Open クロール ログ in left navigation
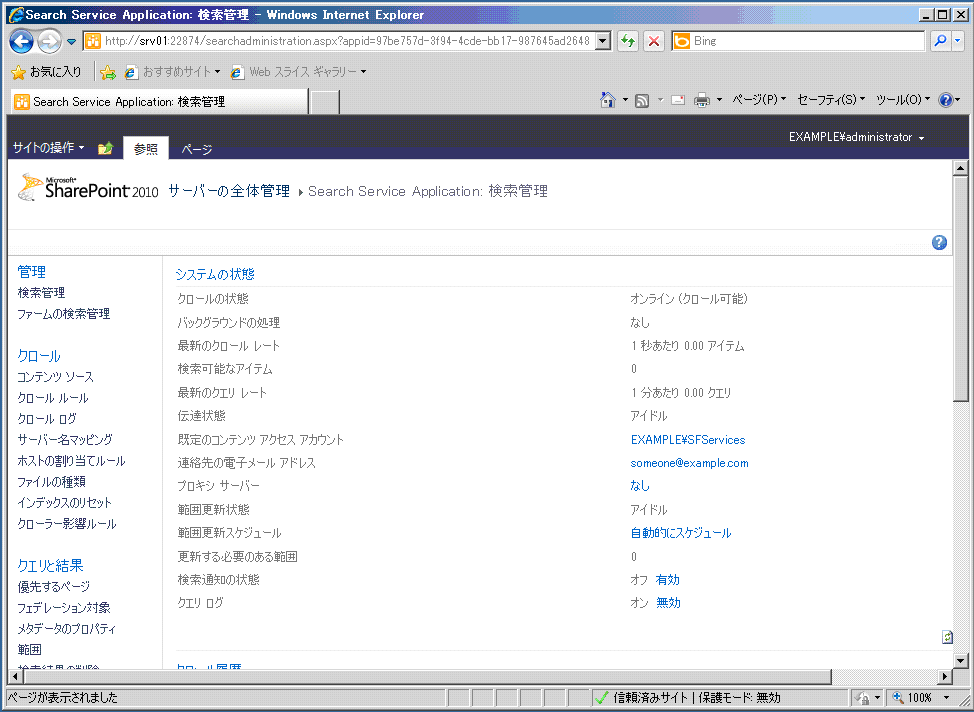Image resolution: width=974 pixels, height=712 pixels. (47, 419)
